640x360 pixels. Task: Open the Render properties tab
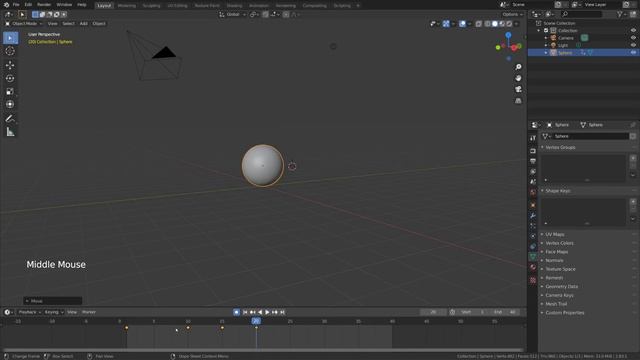(x=533, y=151)
